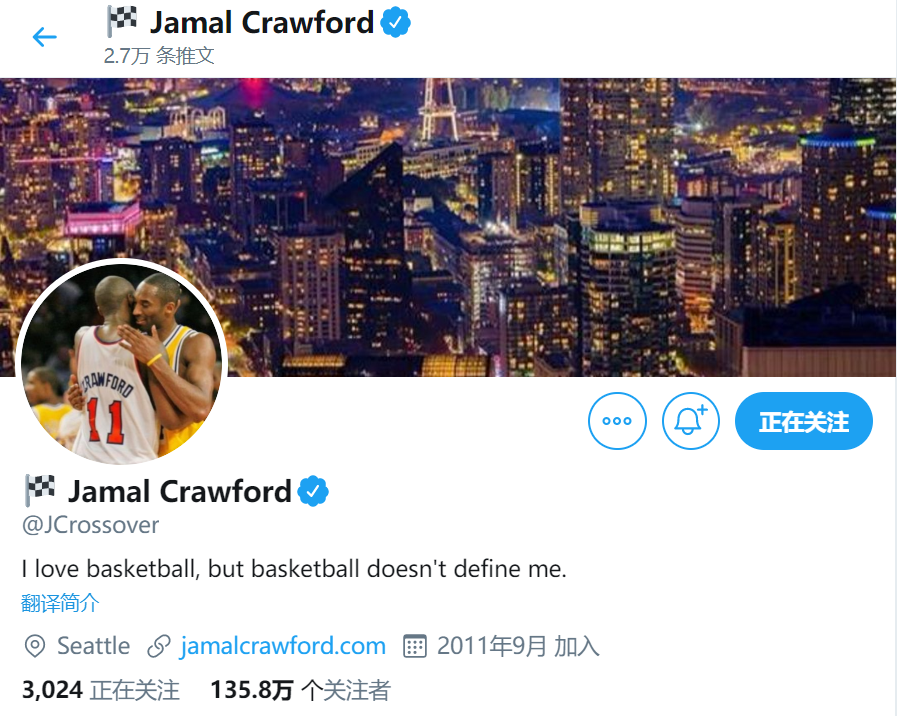898x716 pixels.
Task: Click verified badge in top header
Action: tap(395, 23)
